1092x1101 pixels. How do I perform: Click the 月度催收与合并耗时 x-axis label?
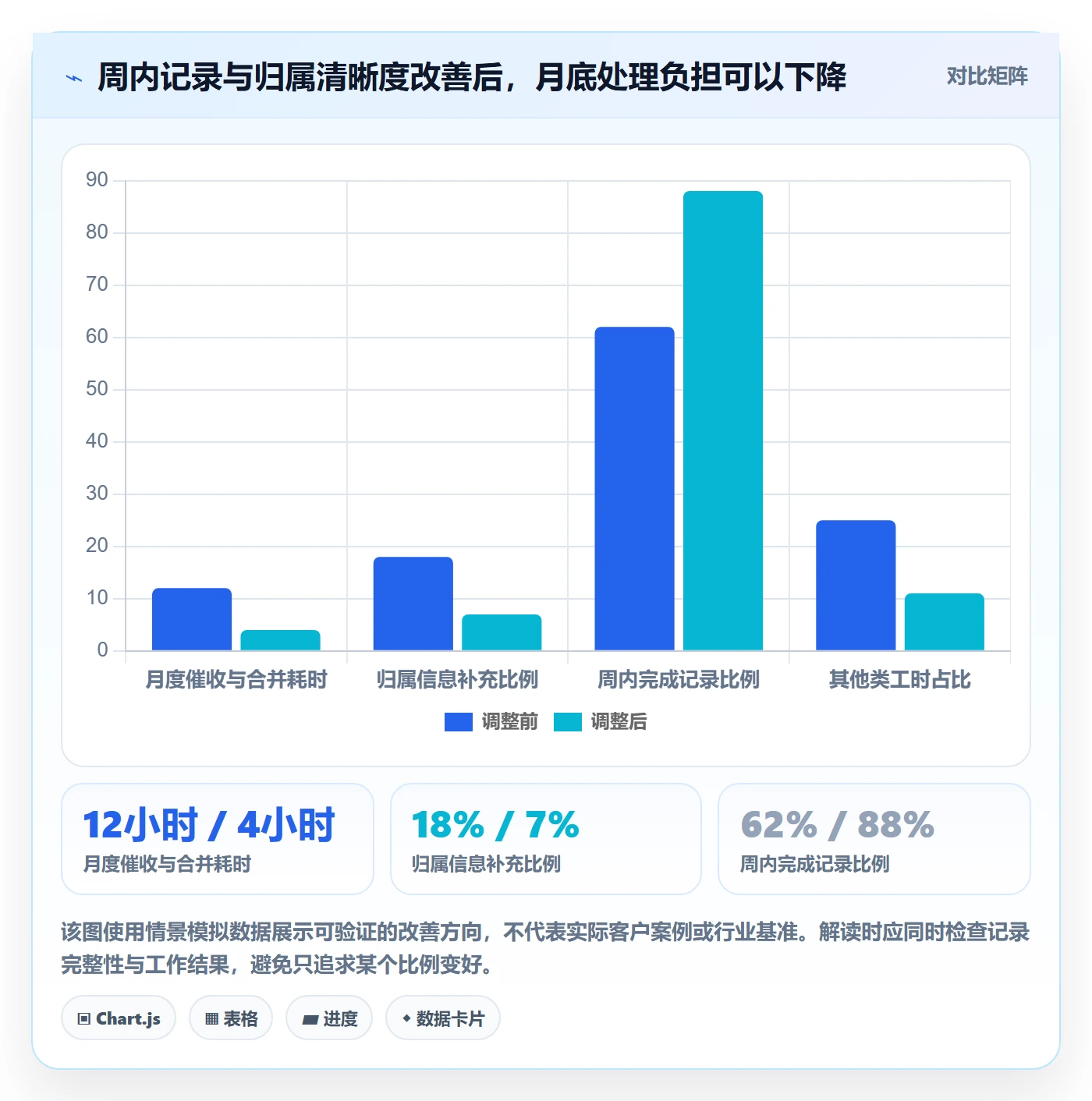(x=236, y=680)
